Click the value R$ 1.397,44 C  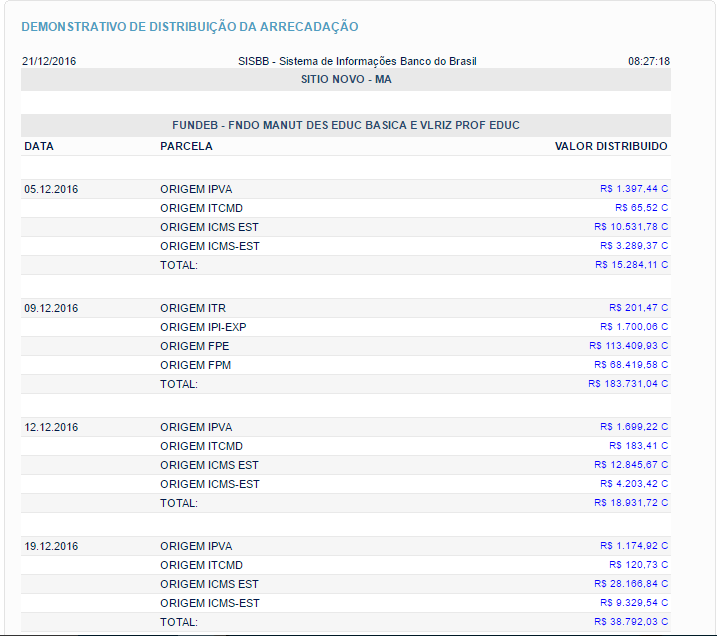pos(634,189)
